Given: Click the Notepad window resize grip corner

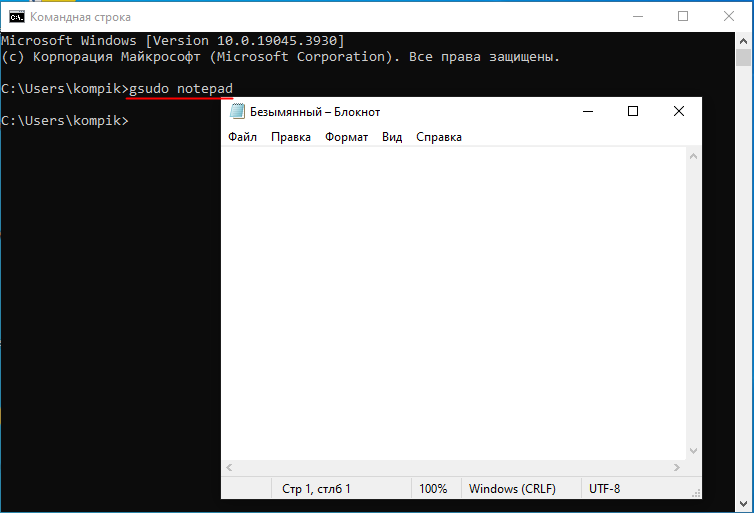Looking at the screenshot, I should coord(696,493).
